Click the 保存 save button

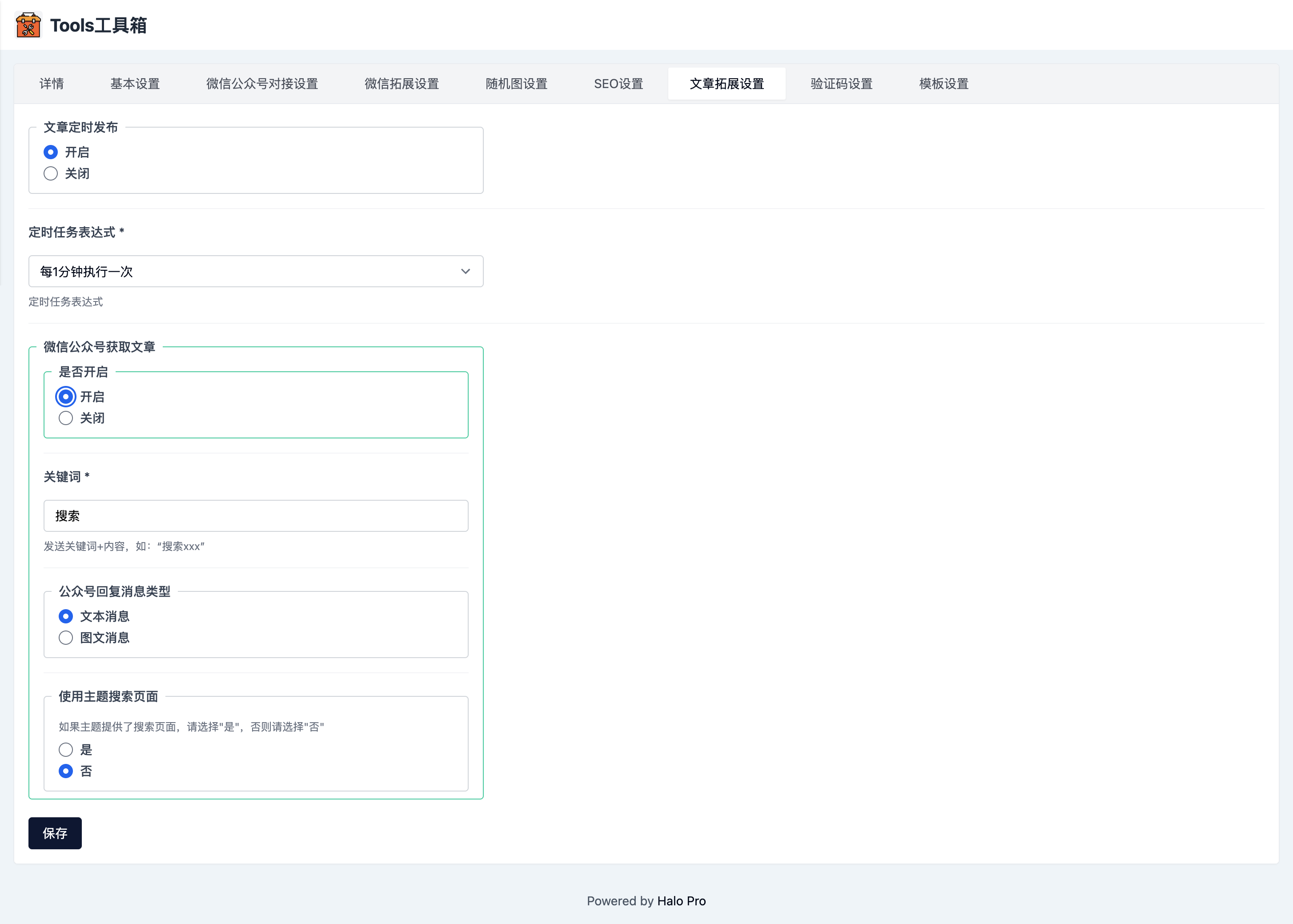55,833
